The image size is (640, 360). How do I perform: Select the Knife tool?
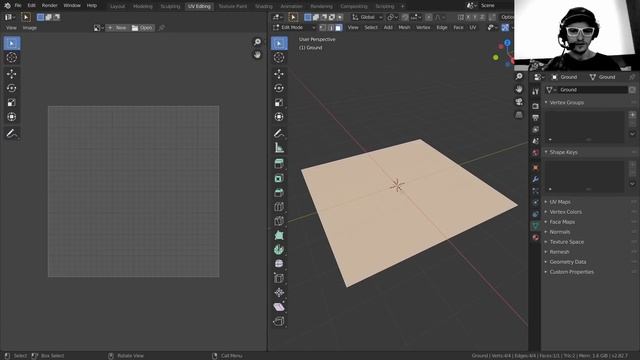[279, 221]
